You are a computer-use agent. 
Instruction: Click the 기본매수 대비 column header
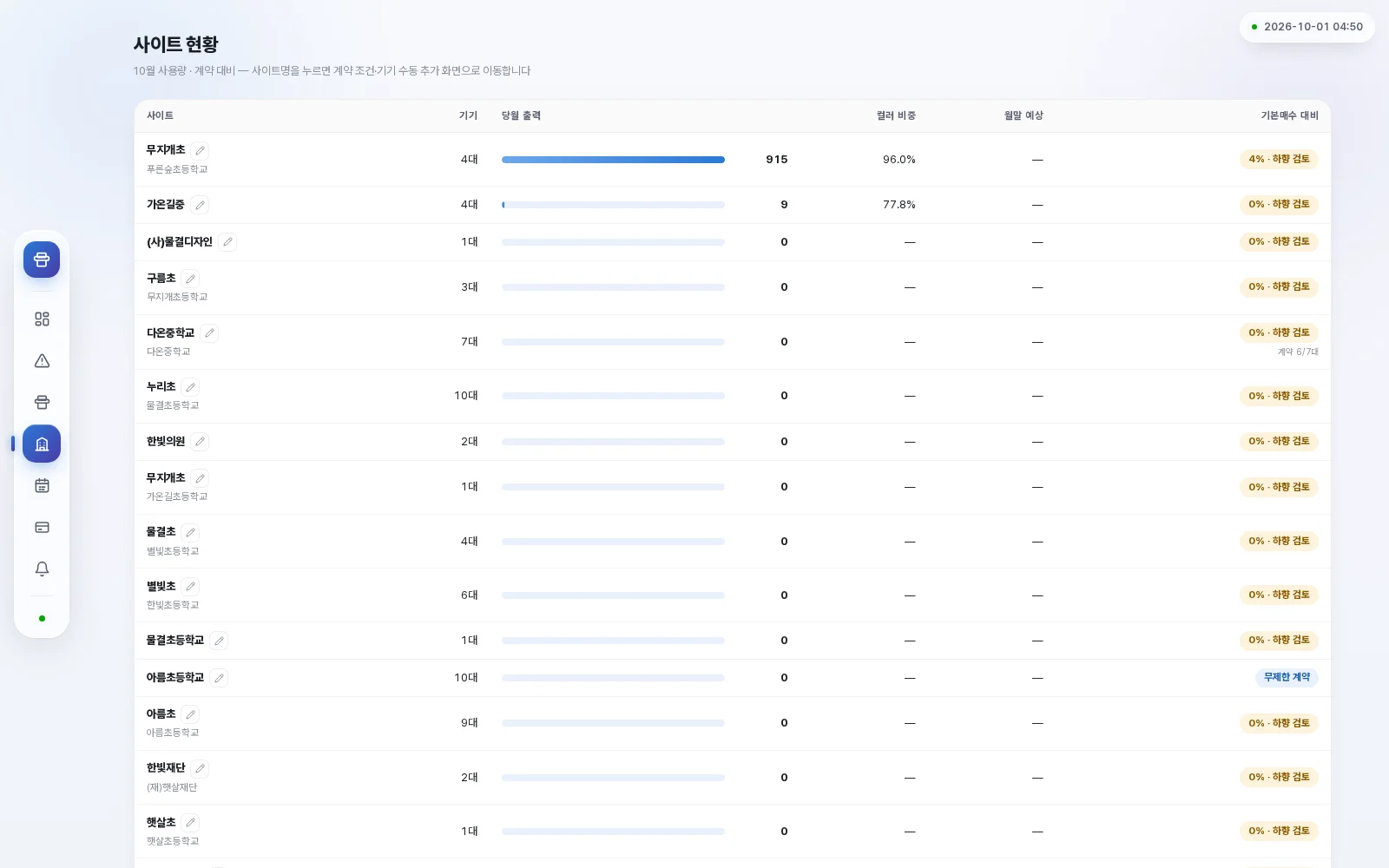[1289, 115]
